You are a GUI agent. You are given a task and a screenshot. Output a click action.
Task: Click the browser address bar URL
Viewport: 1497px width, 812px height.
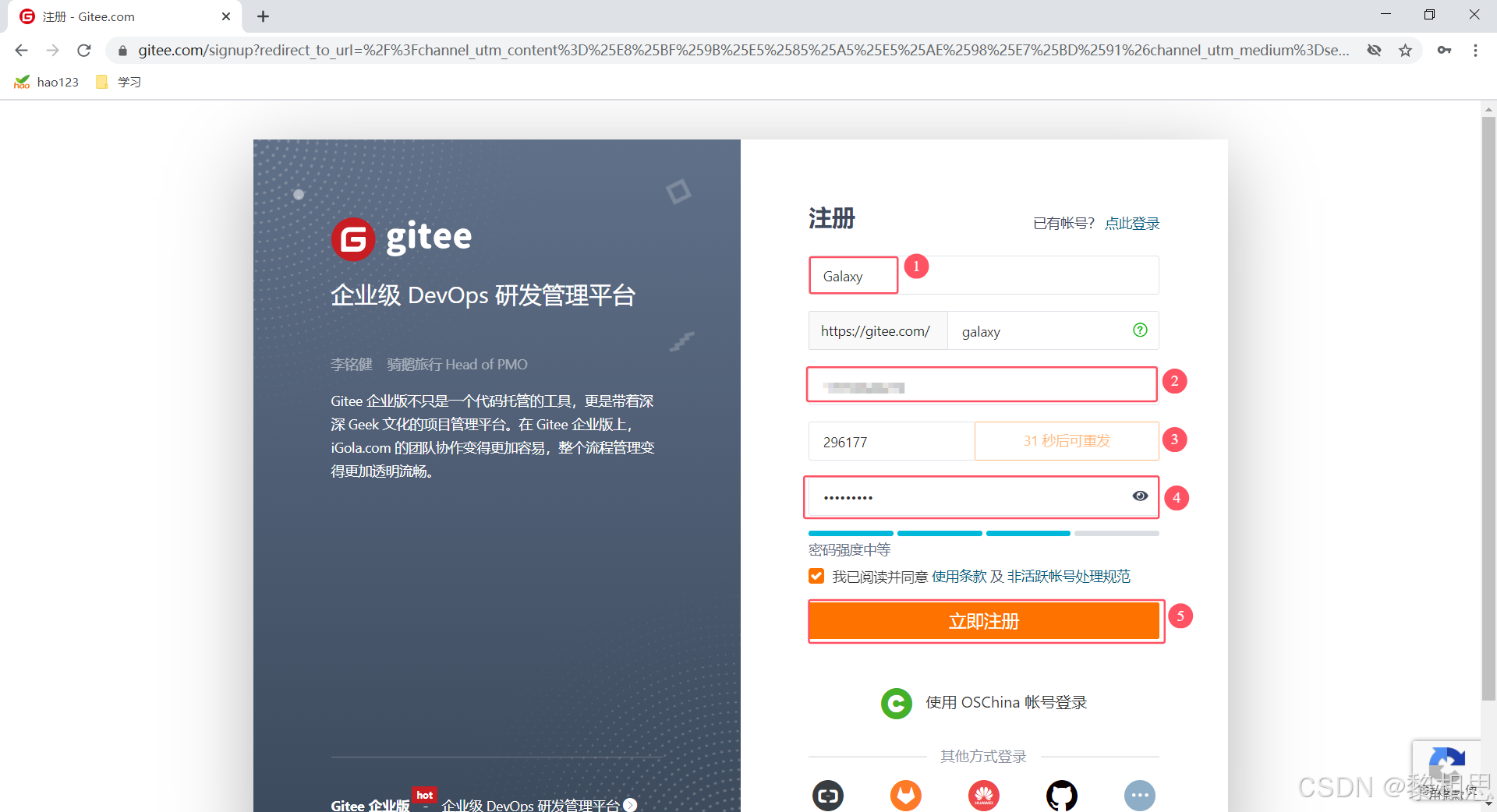tap(743, 50)
